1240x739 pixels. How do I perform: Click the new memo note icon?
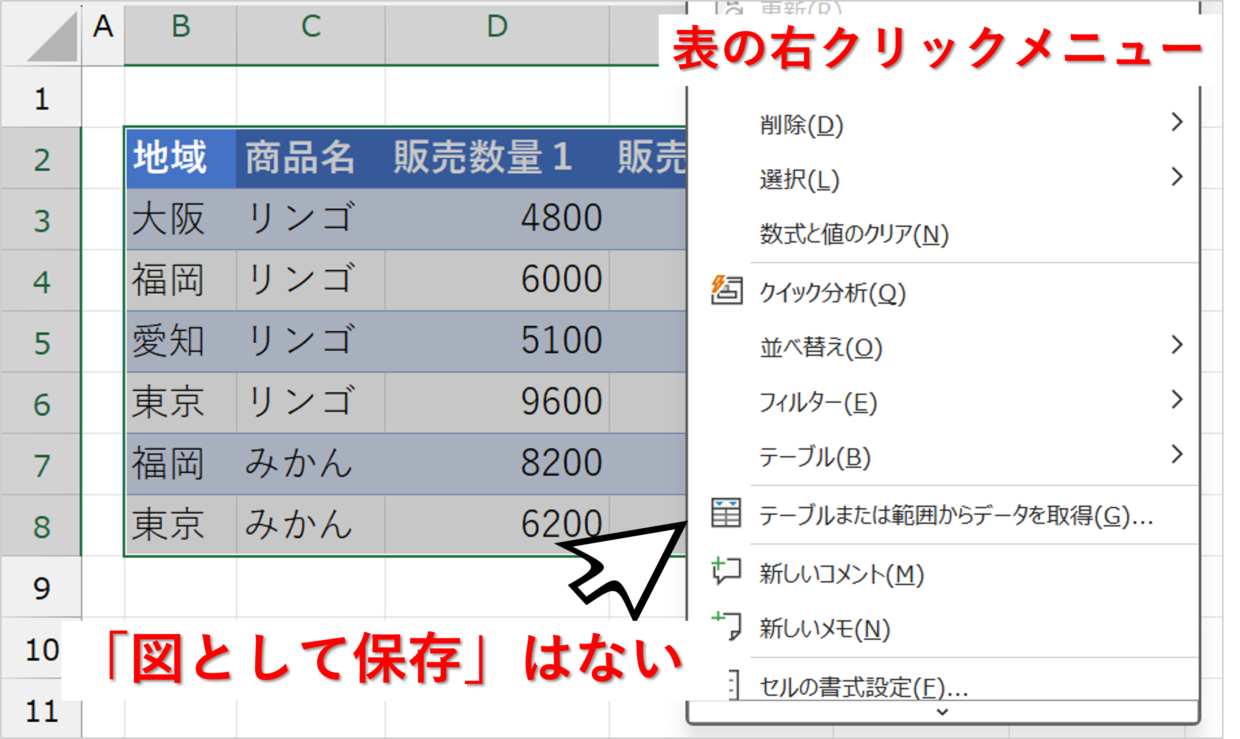(x=726, y=627)
